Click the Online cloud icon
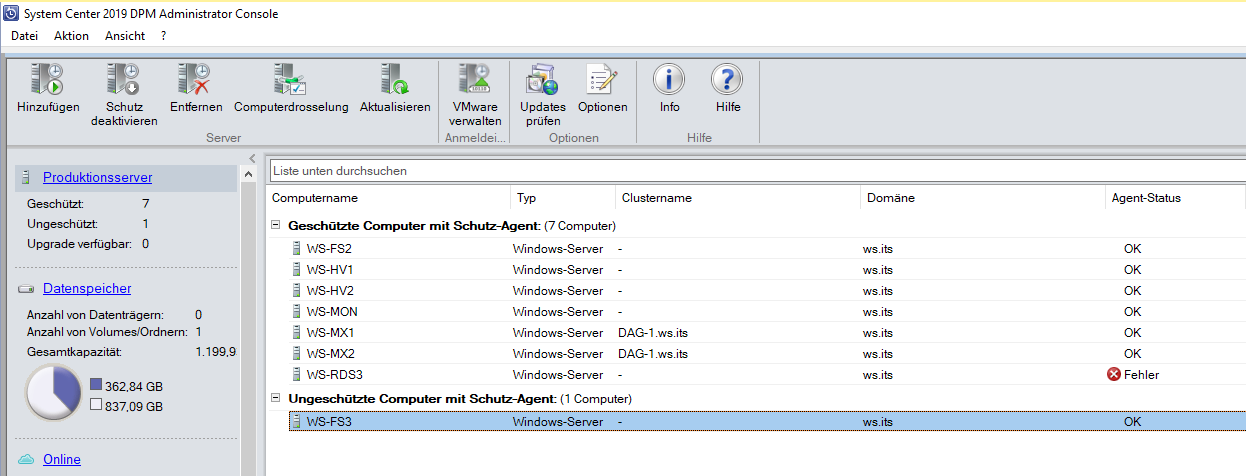The width and height of the screenshot is (1246, 476). (x=26, y=460)
